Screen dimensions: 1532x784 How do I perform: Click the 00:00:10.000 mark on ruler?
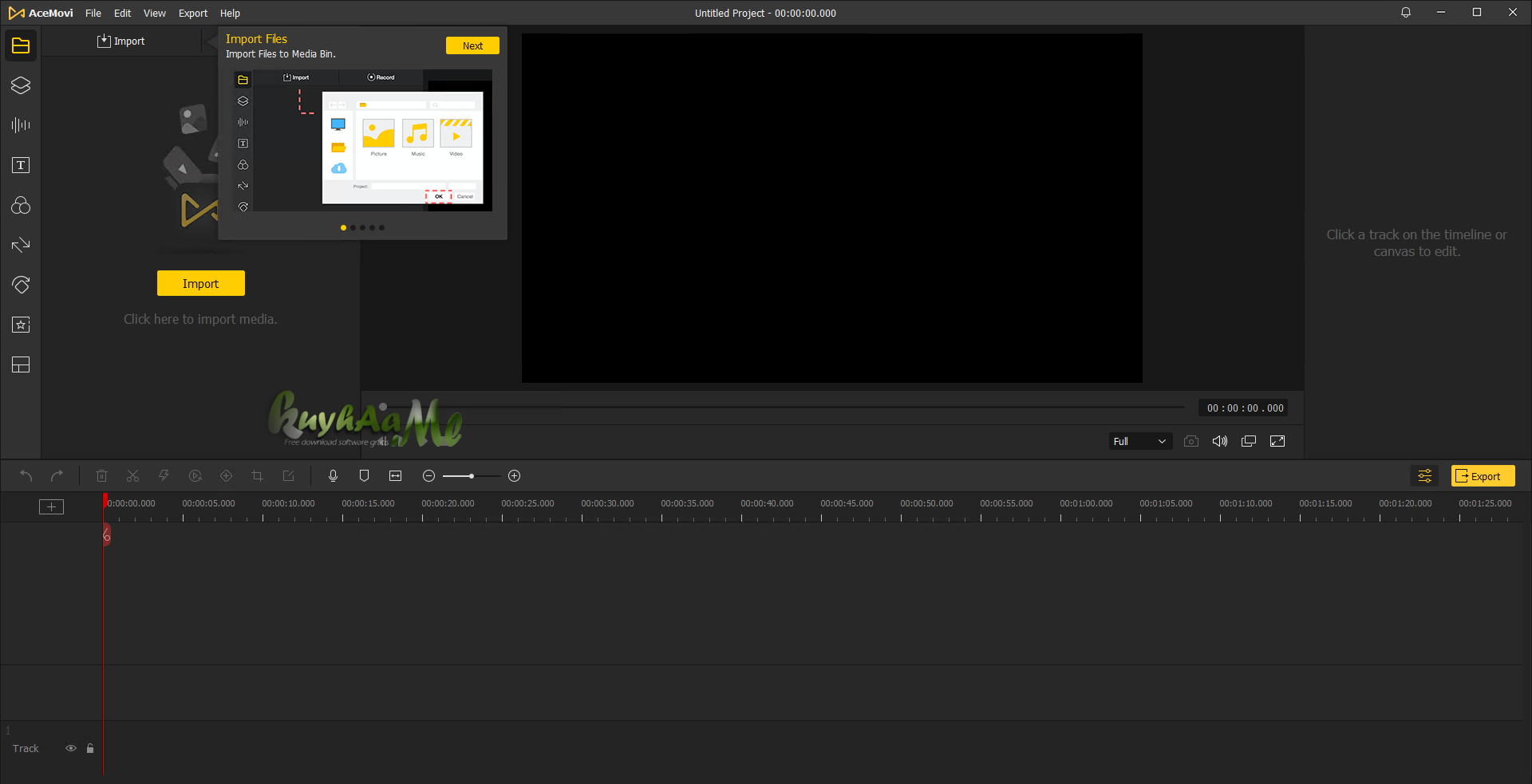tap(288, 503)
